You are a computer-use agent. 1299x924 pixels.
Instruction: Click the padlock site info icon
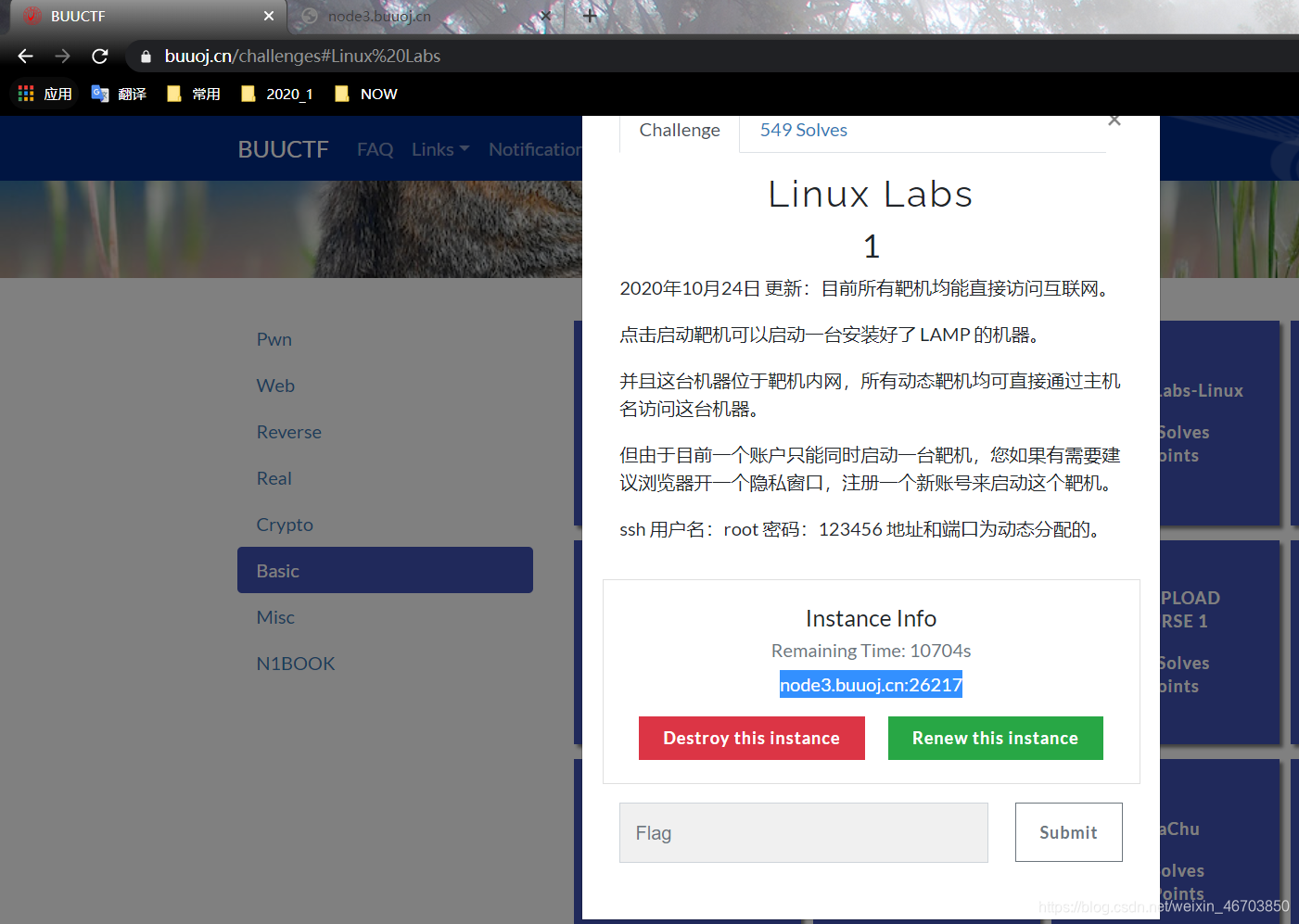tap(146, 57)
